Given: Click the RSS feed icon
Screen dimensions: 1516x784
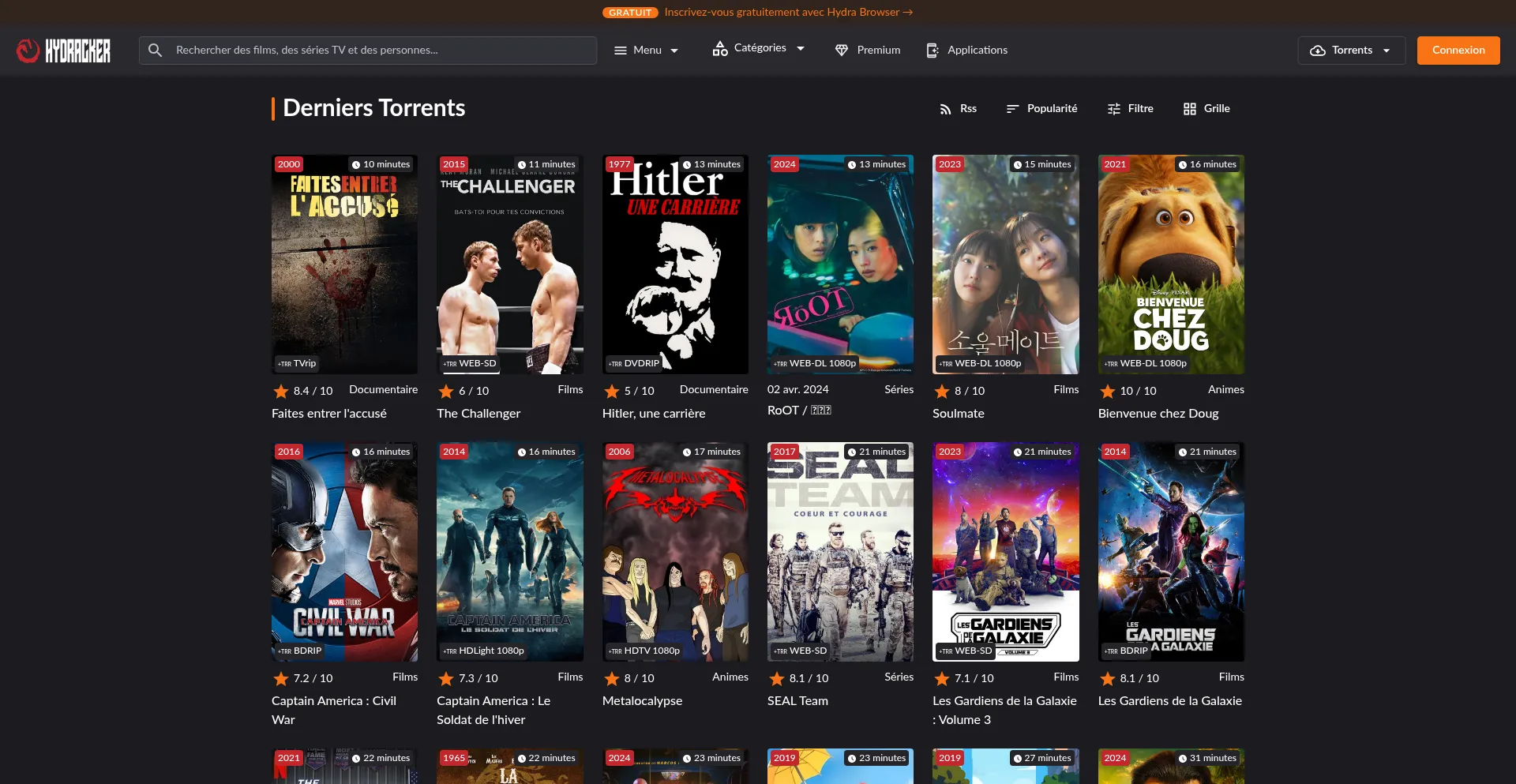Looking at the screenshot, I should [945, 109].
